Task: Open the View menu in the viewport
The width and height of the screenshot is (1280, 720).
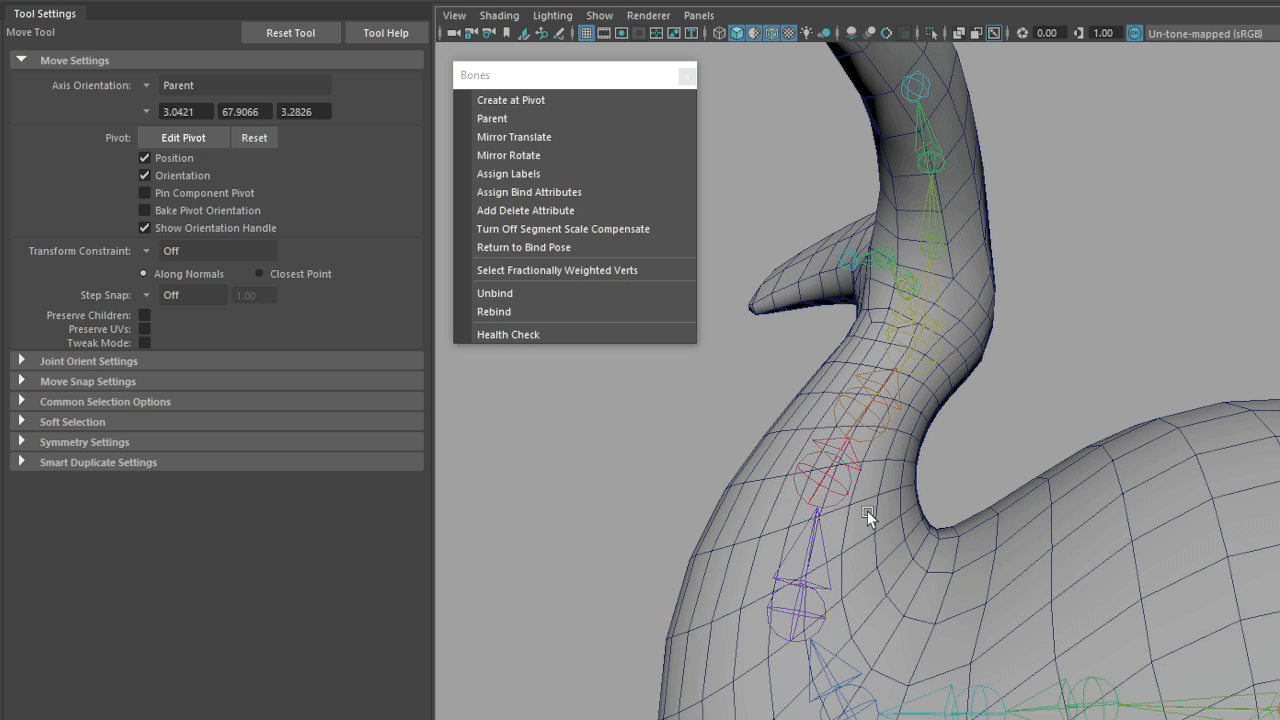Action: tap(454, 15)
